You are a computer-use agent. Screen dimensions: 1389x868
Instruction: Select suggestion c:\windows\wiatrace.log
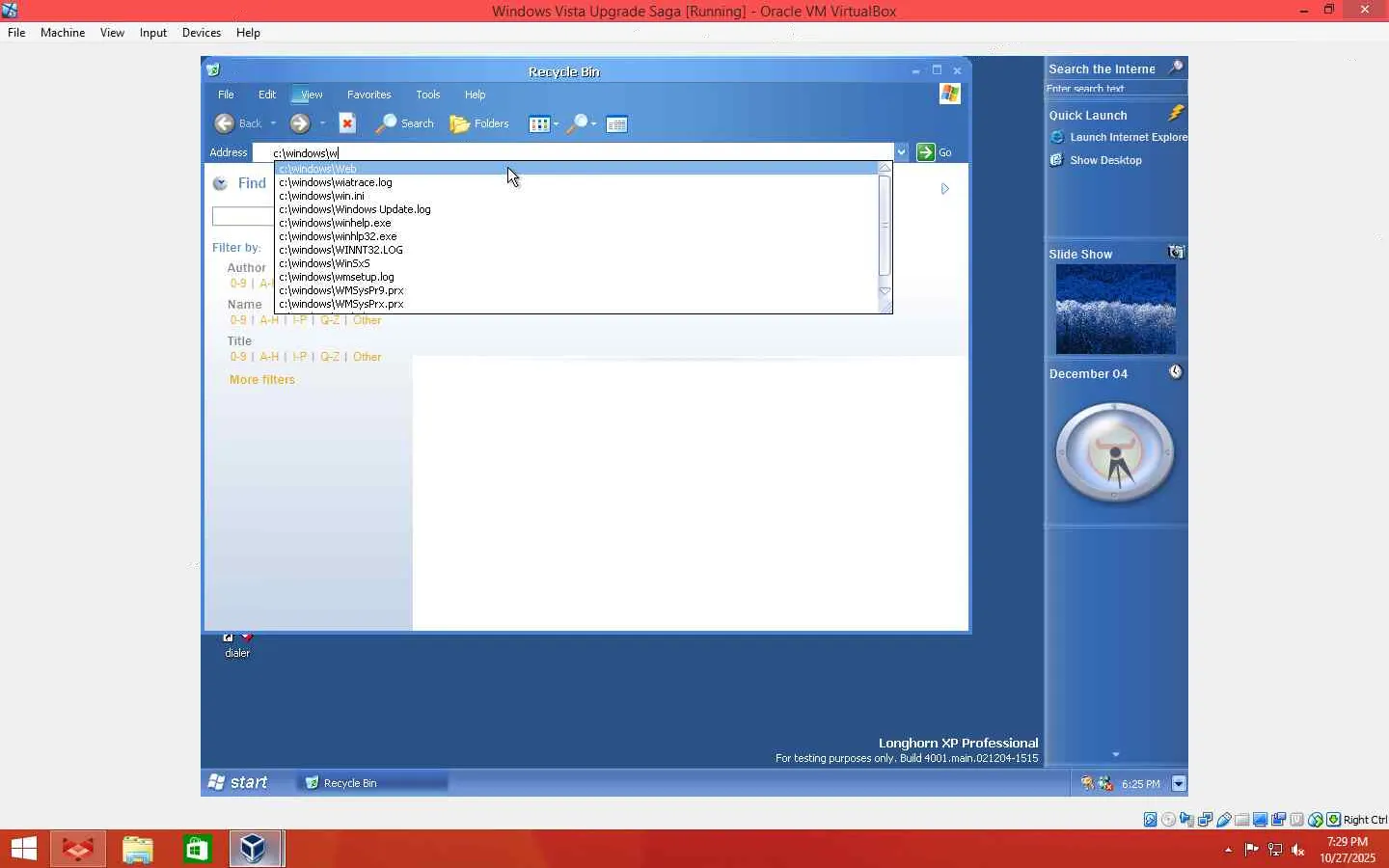click(x=577, y=182)
